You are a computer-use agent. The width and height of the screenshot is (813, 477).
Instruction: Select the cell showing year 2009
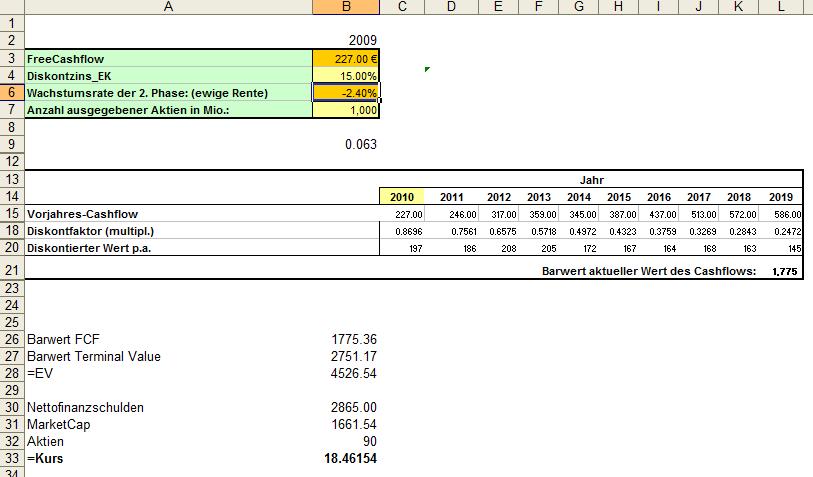[x=346, y=40]
